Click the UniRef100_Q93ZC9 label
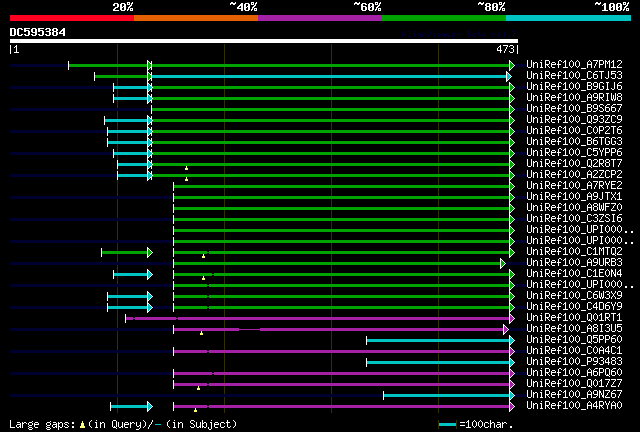The width and height of the screenshot is (640, 432). point(574,120)
